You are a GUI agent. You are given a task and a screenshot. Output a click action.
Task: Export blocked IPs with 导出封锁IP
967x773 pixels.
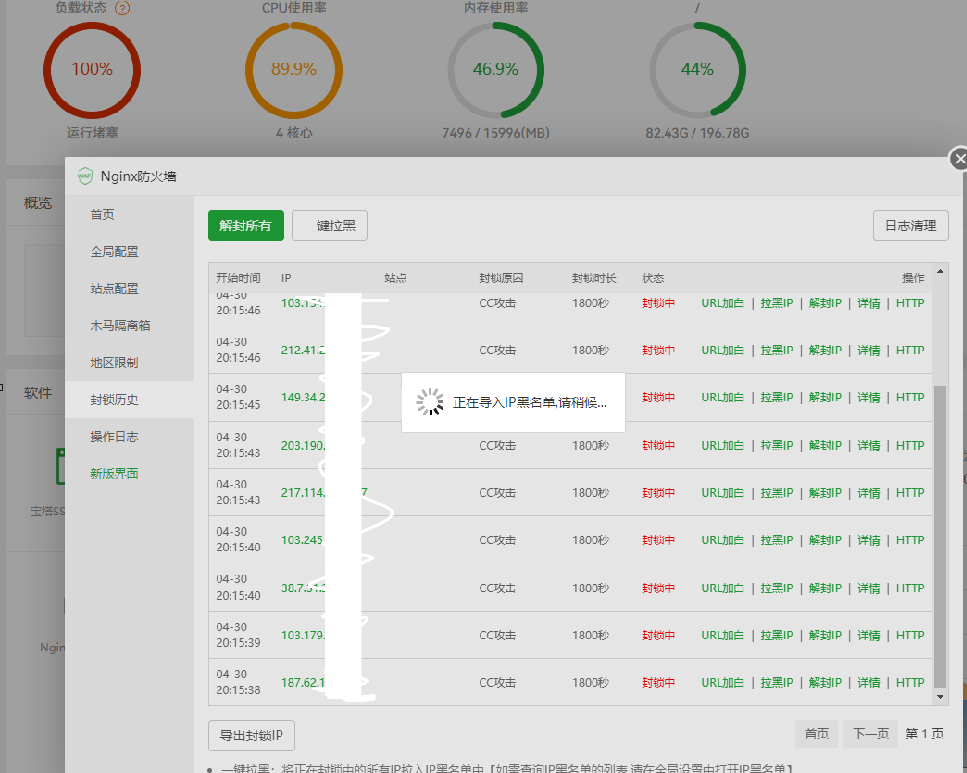click(x=251, y=735)
